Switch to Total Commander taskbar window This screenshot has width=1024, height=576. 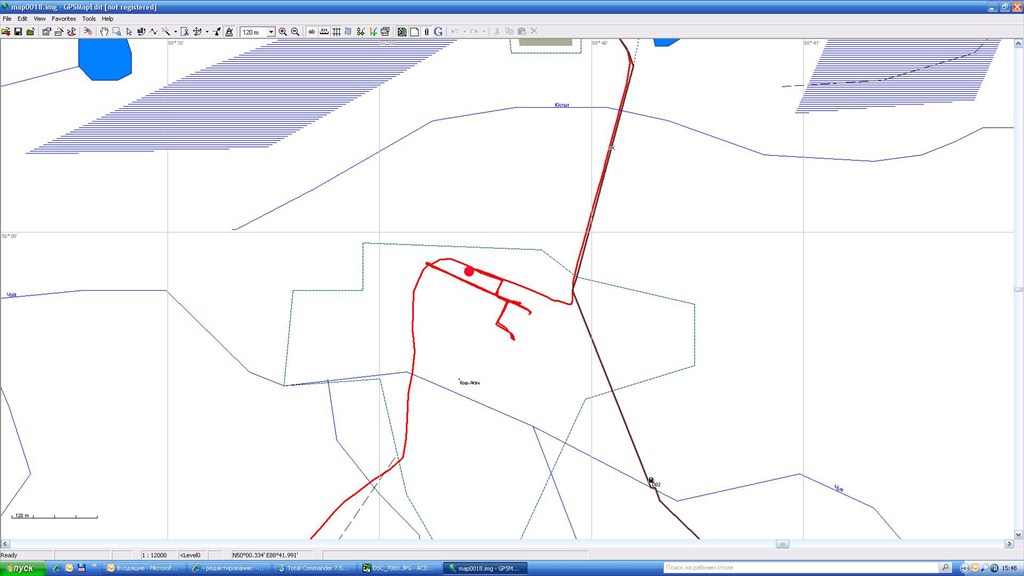[316, 568]
